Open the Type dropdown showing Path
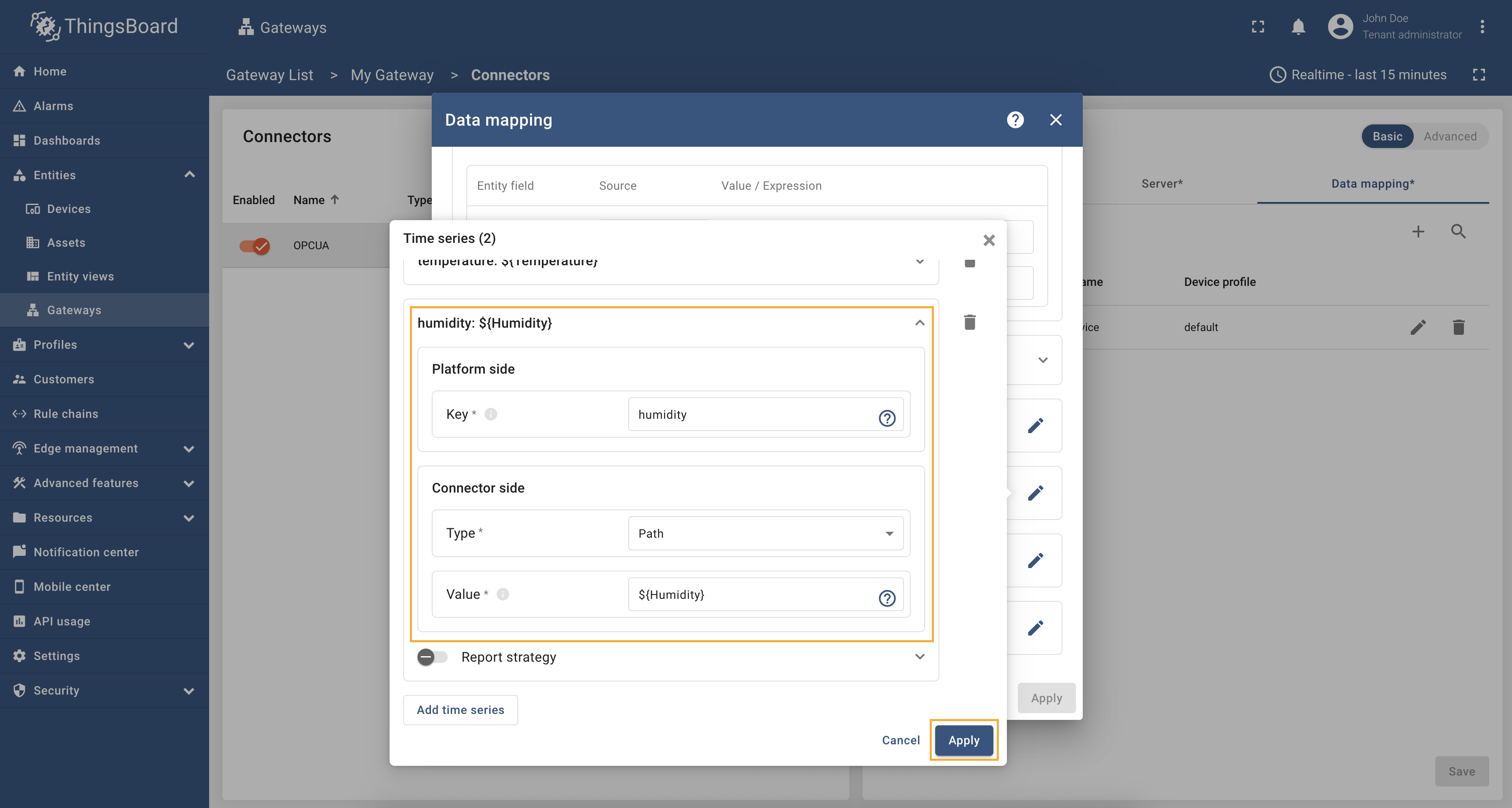Screen dimensions: 1512x808 (765, 533)
